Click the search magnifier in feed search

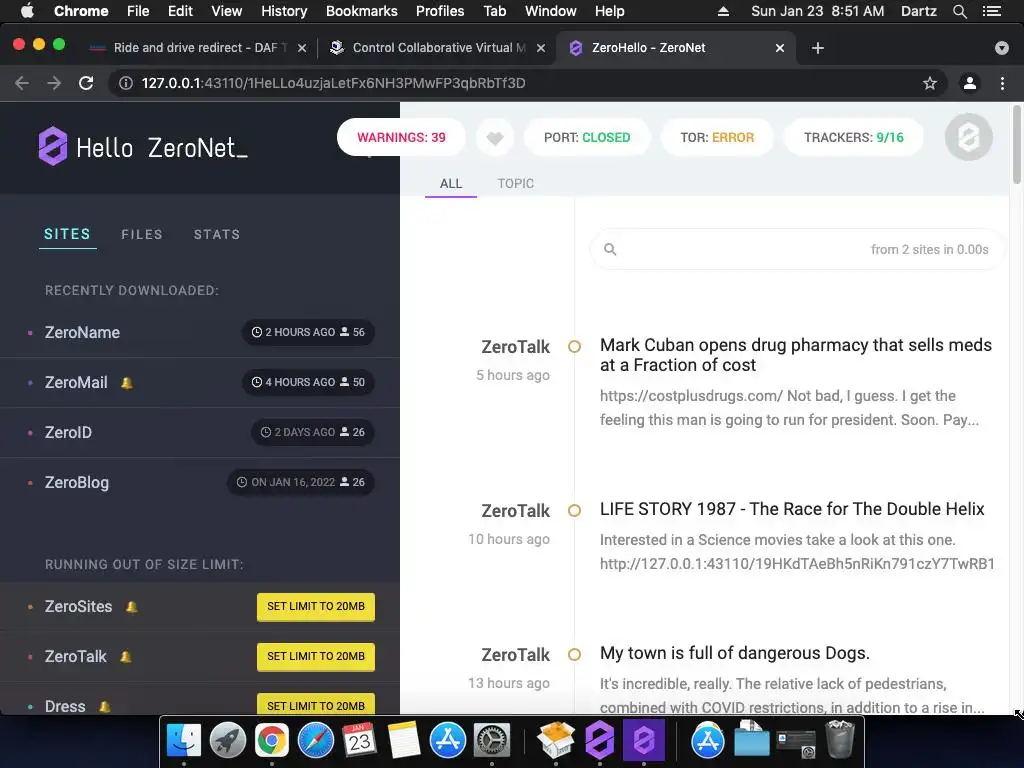(610, 249)
